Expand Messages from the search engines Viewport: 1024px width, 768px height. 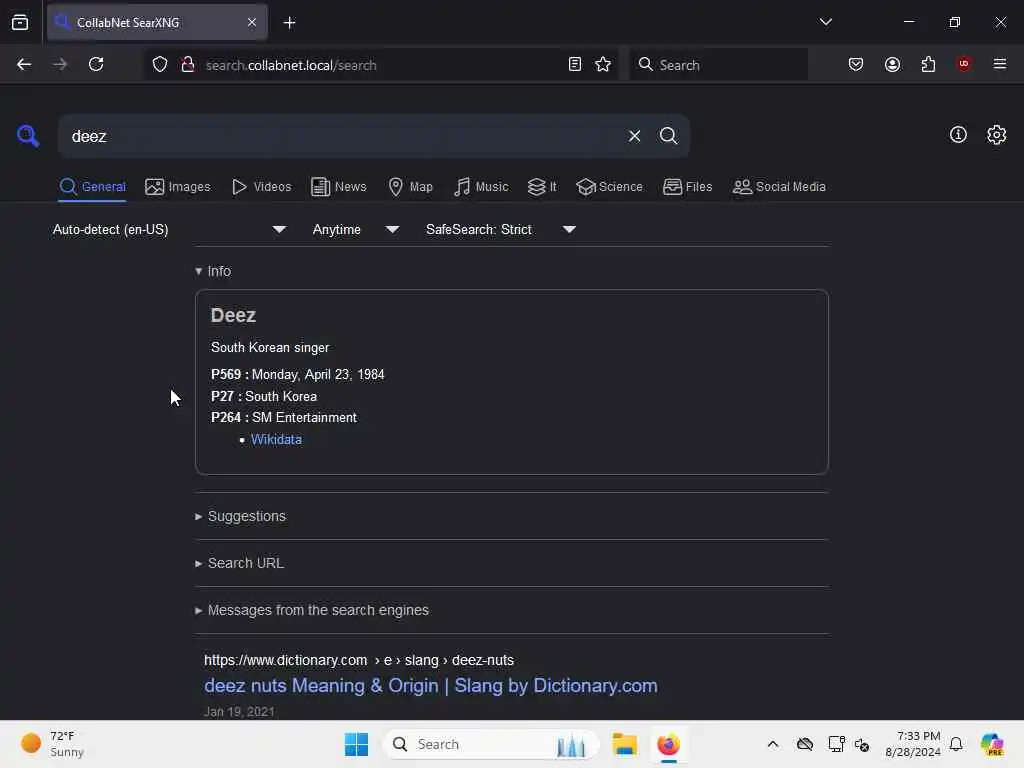pyautogui.click(x=312, y=611)
